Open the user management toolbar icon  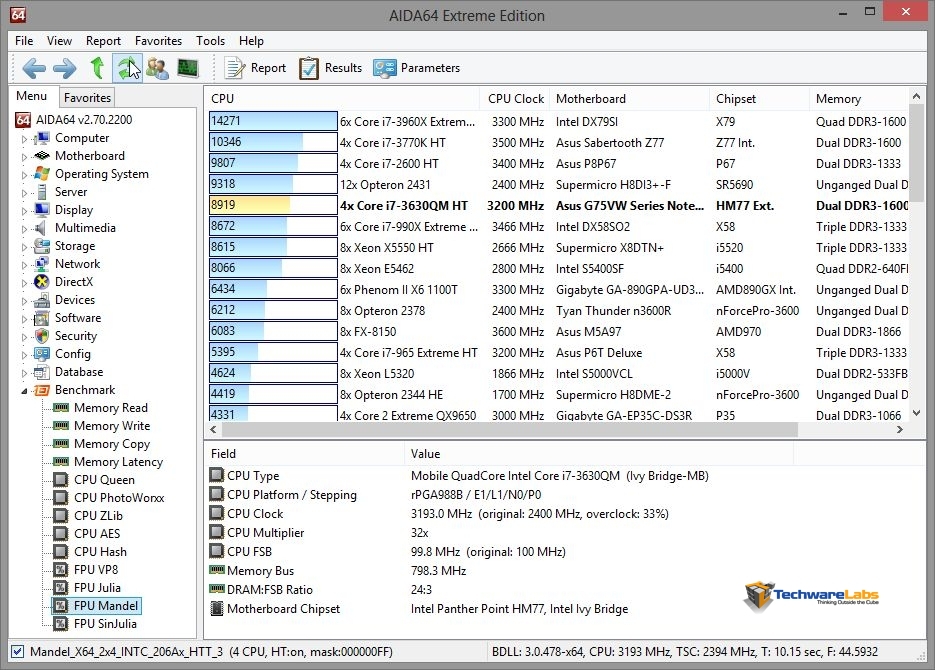157,68
